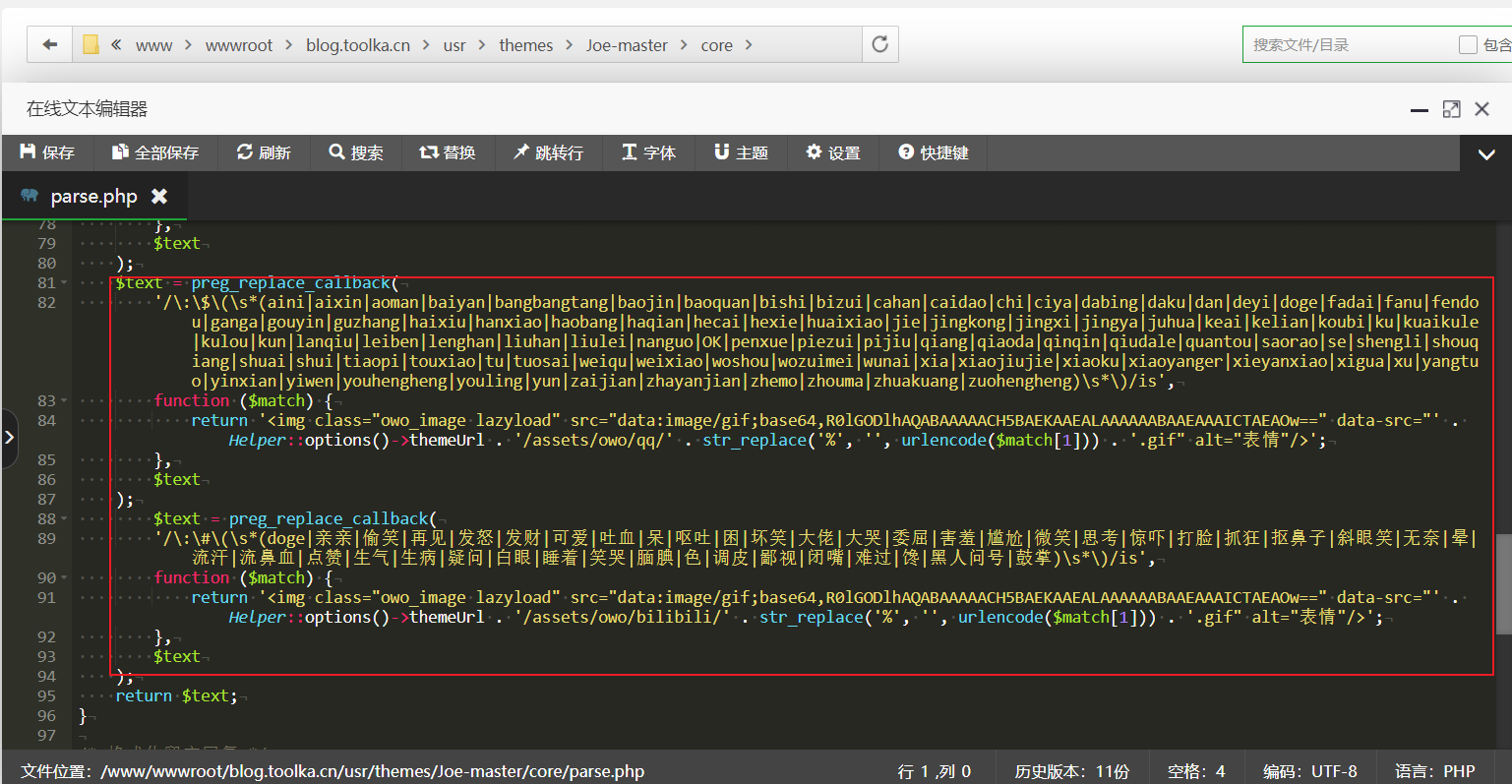Navigate to Joe-master path segment
This screenshot has width=1512, height=784.
pos(627,45)
